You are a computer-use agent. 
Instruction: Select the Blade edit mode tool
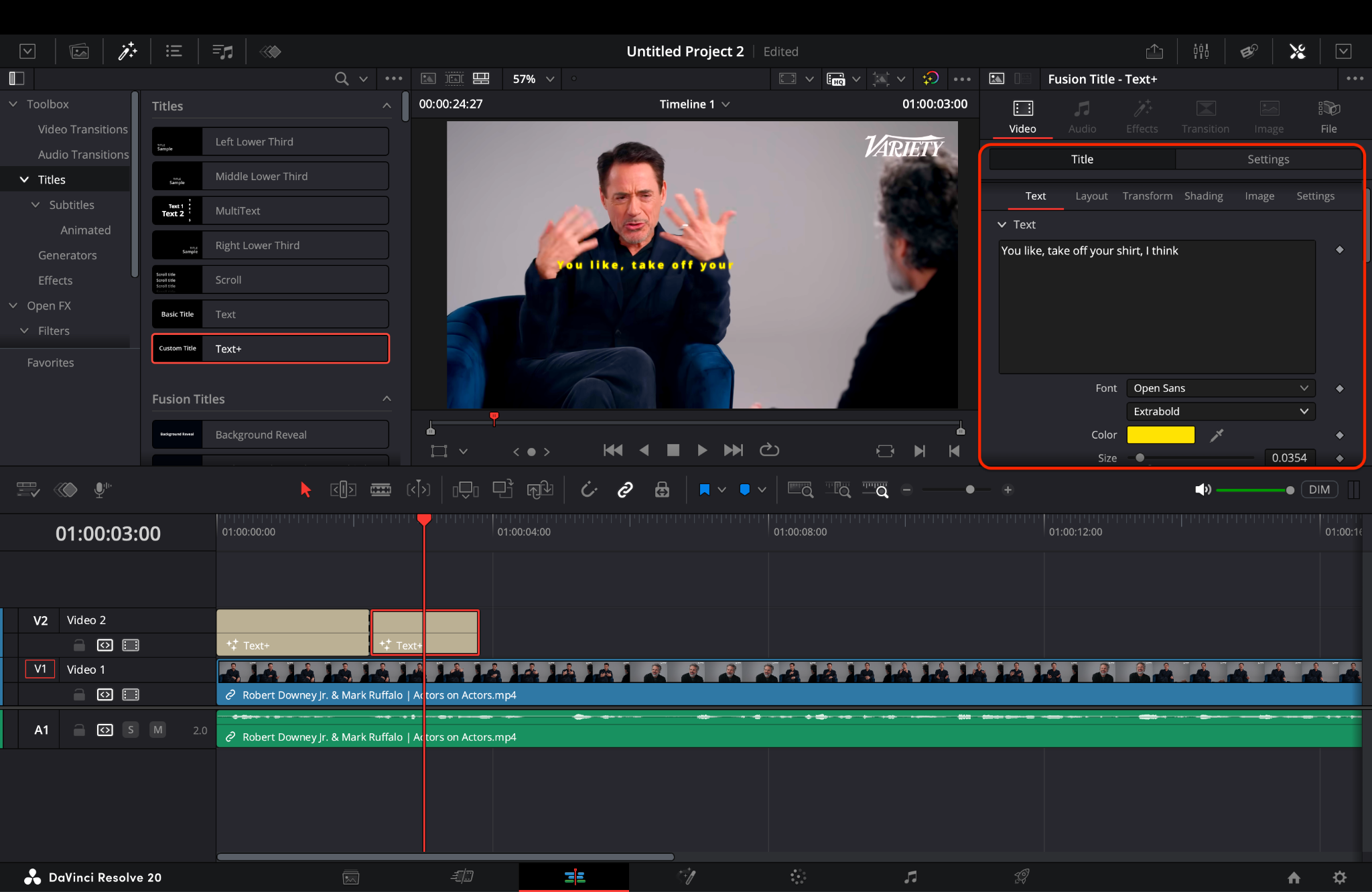381,490
